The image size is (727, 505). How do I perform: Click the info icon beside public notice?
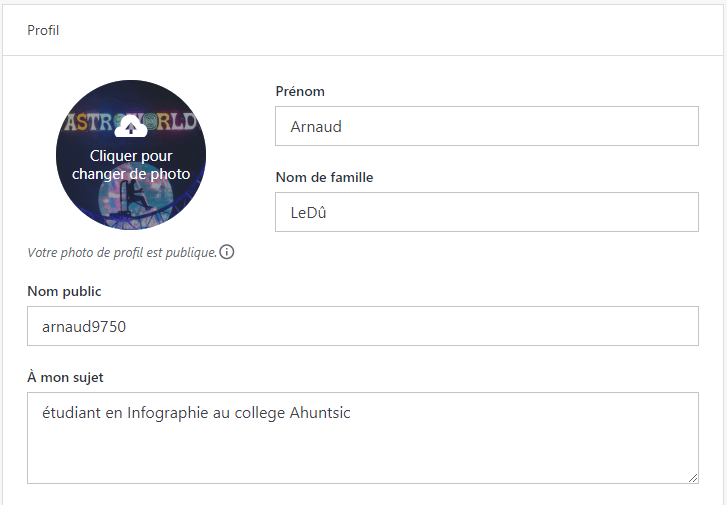(x=227, y=252)
